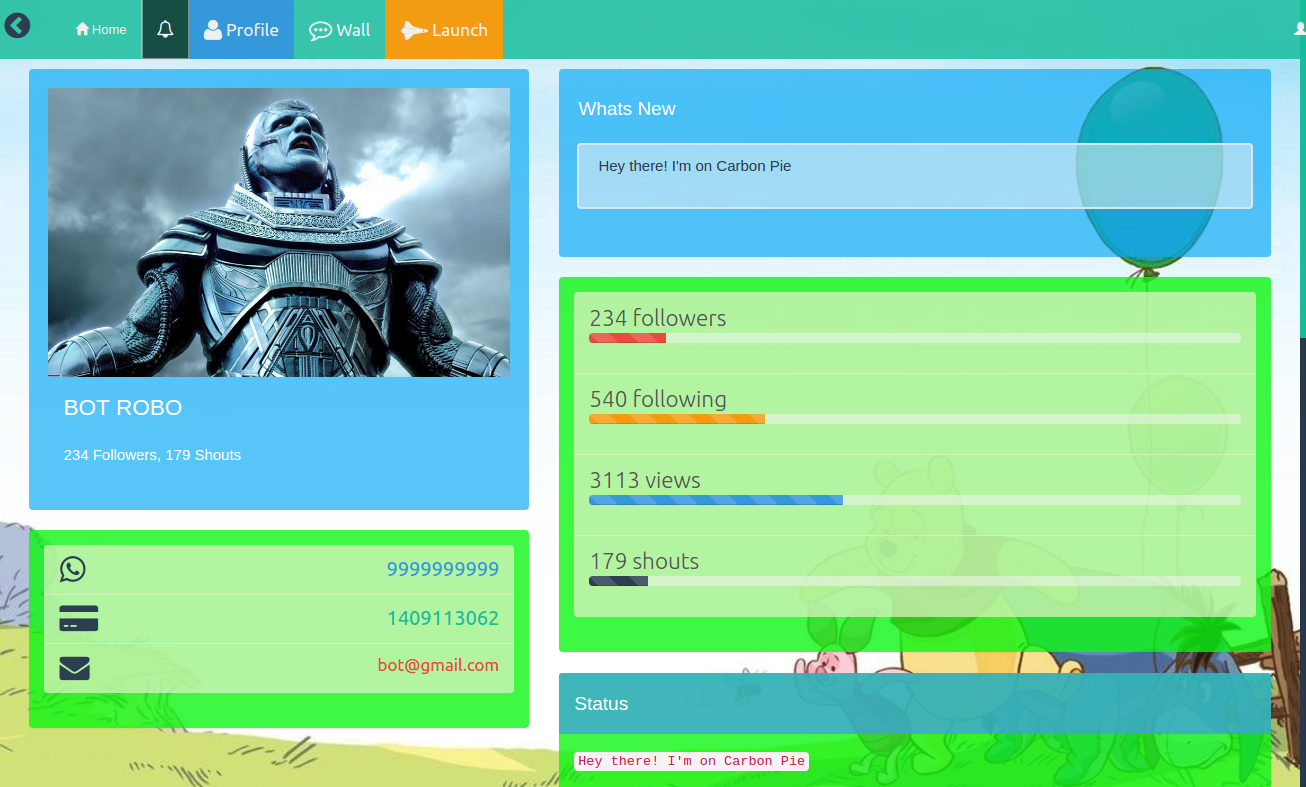Switch to the Wall tab
1306x787 pixels.
pyautogui.click(x=340, y=30)
